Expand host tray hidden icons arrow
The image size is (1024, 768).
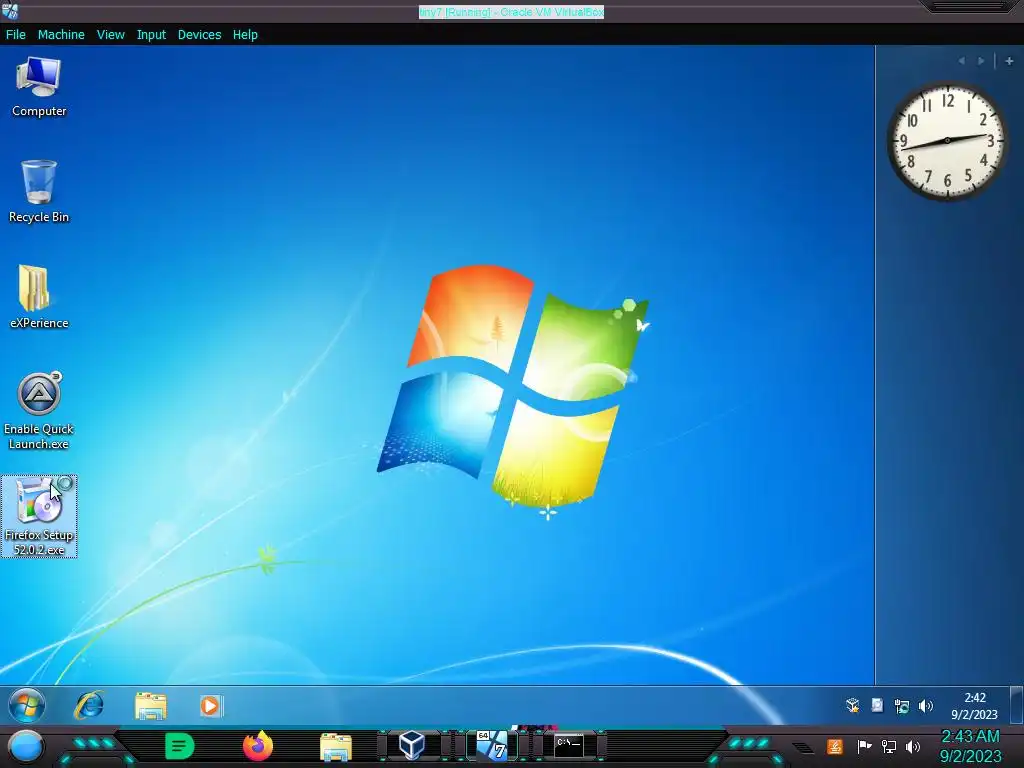pos(803,748)
